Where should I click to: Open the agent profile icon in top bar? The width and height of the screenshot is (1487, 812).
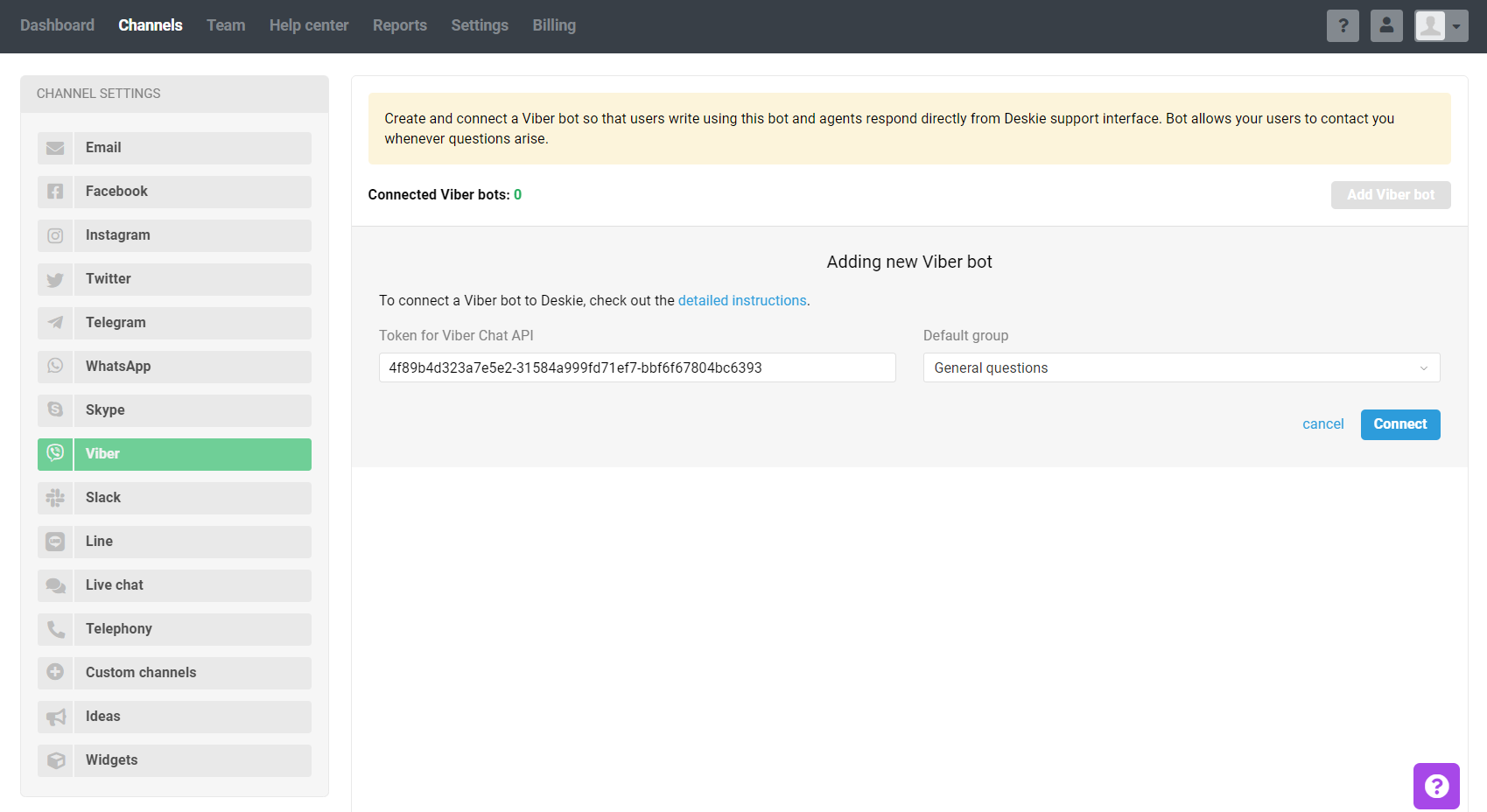(1386, 26)
